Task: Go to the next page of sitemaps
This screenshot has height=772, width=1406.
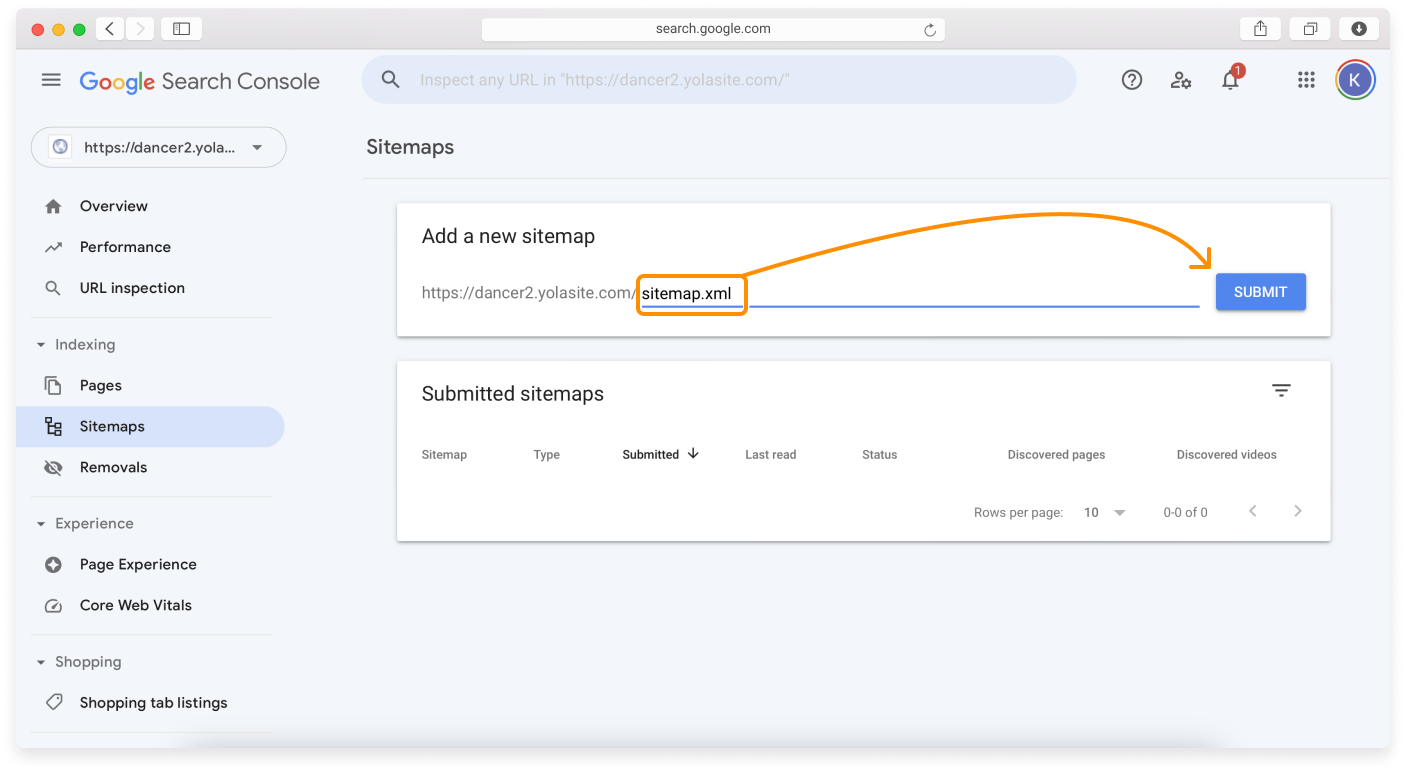Action: 1297,511
